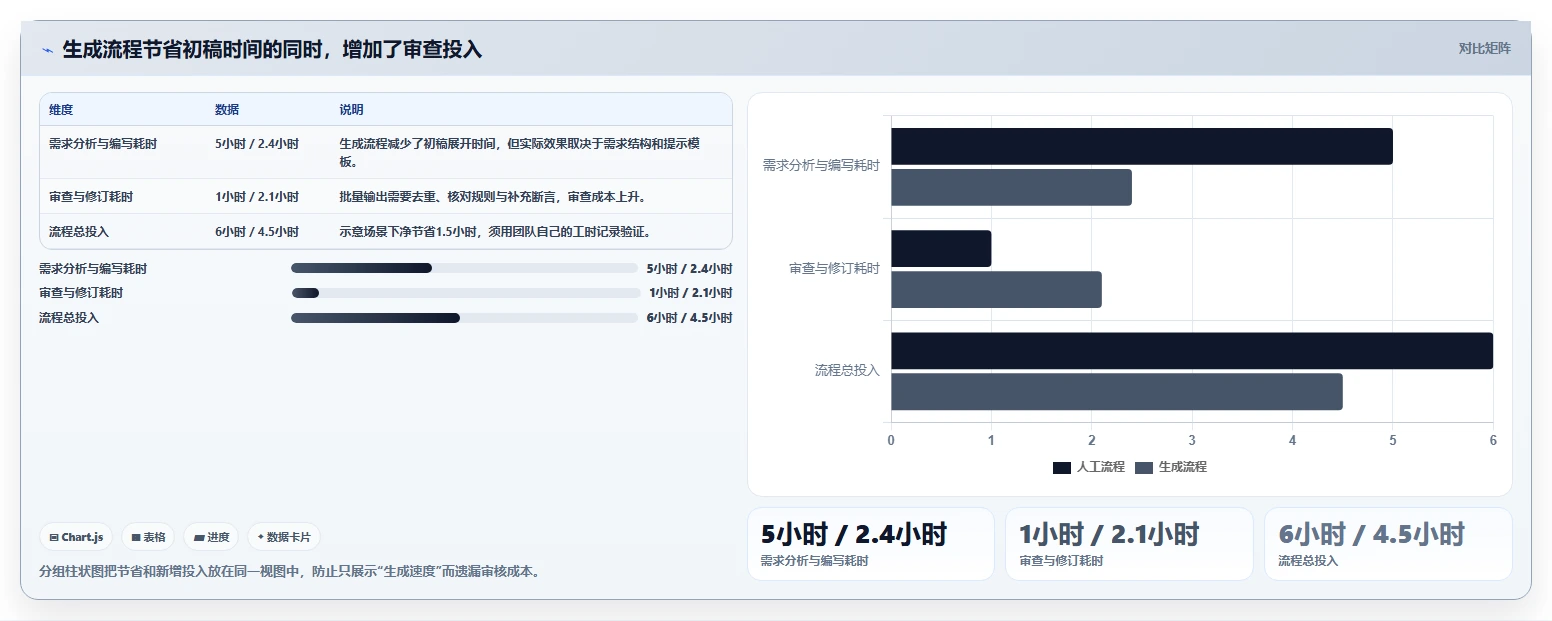Click the x-axis tick label 3
This screenshot has height=621, width=1552.
click(x=1192, y=440)
